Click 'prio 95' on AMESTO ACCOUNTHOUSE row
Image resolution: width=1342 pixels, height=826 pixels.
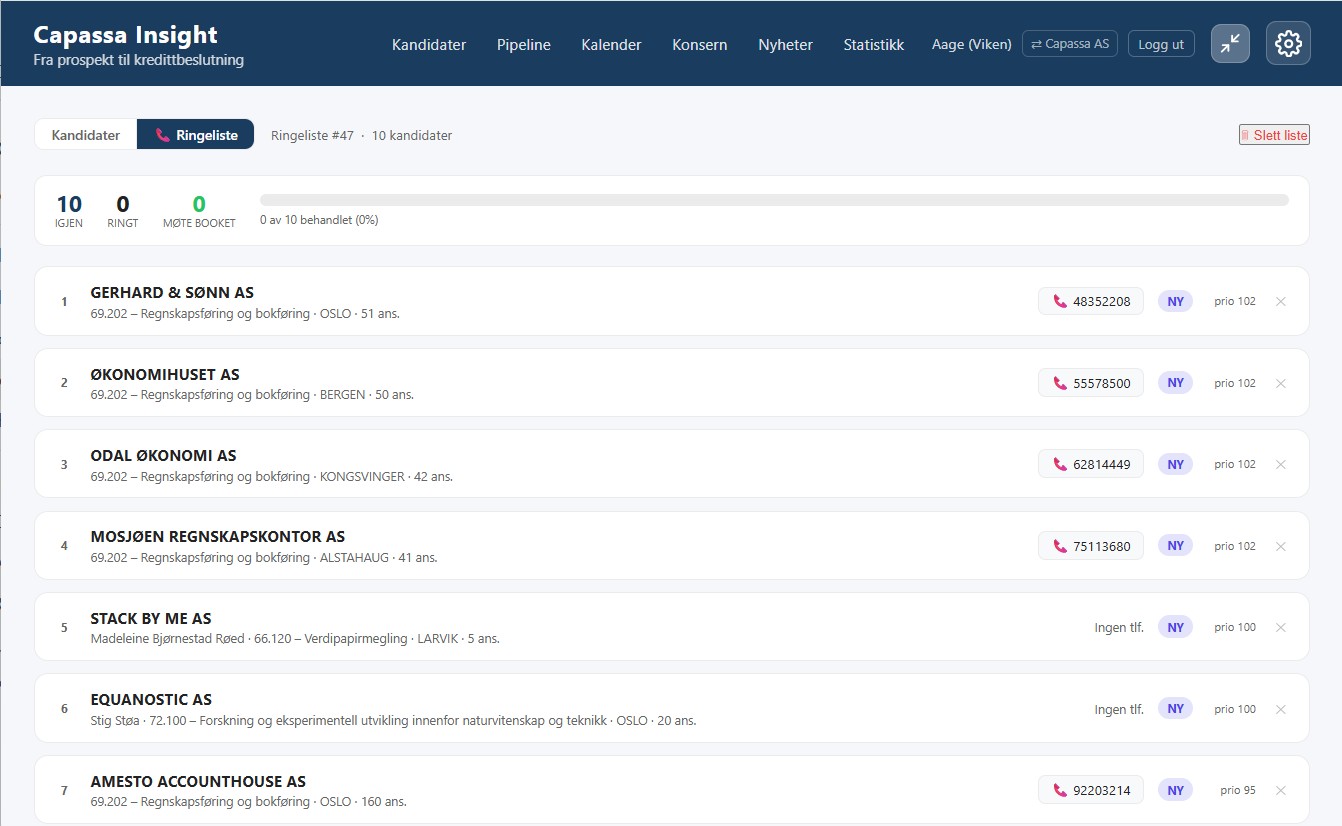tap(1238, 790)
